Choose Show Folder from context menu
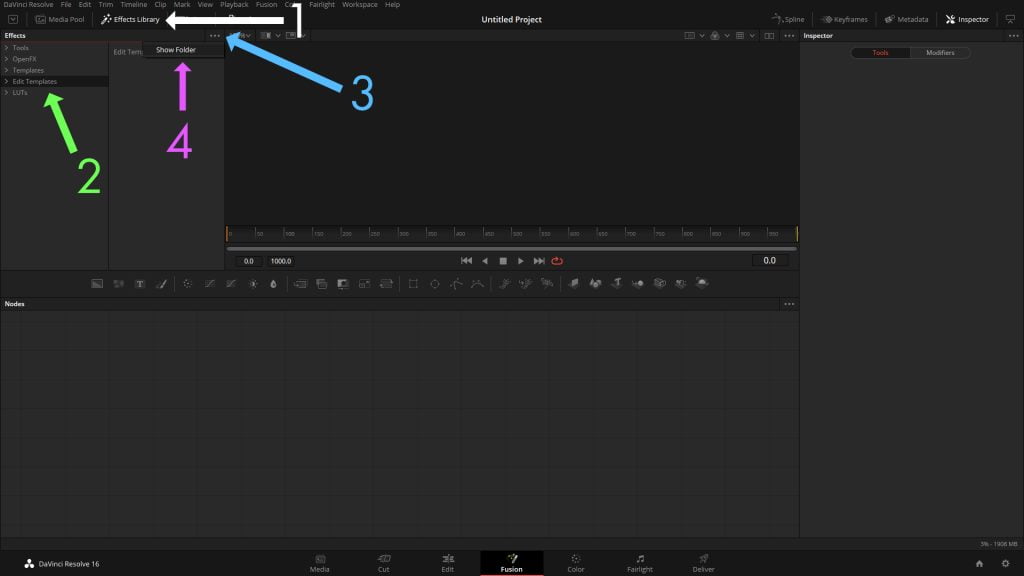The image size is (1024, 576). click(x=176, y=50)
